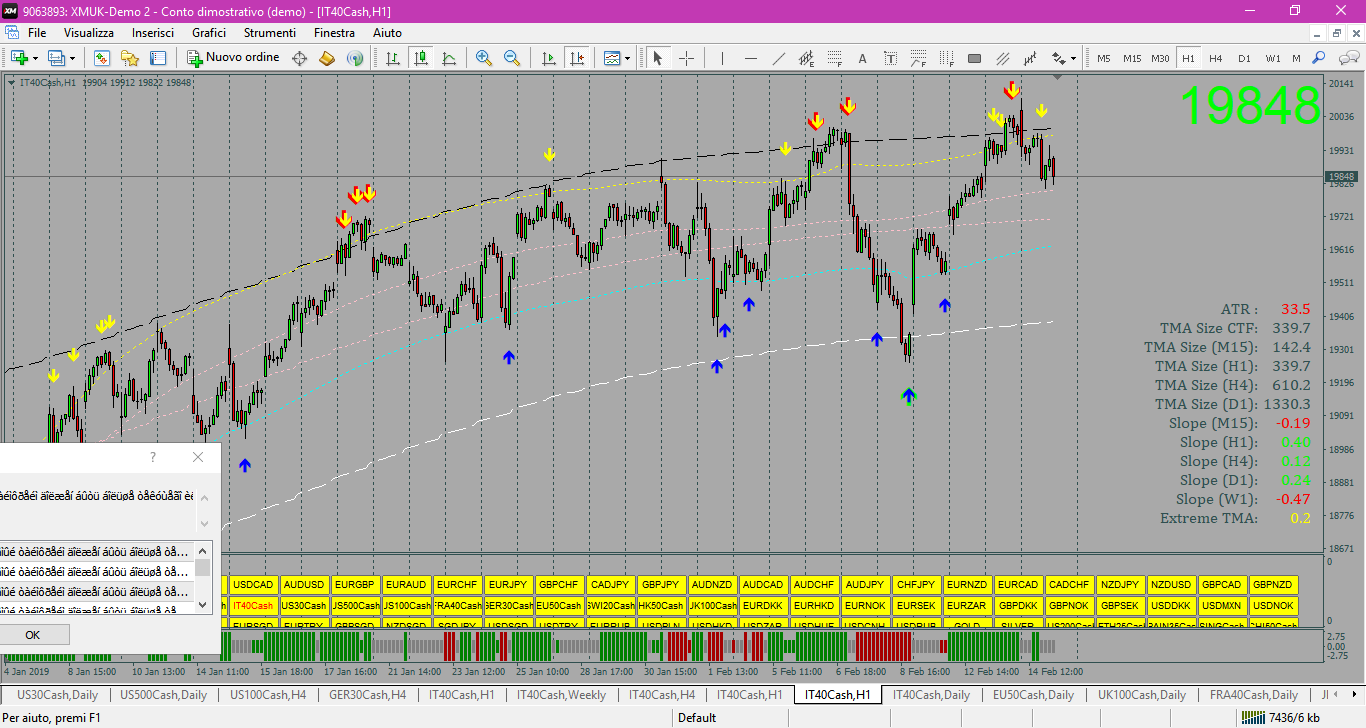1366x728 pixels.
Task: Click the USDCAD symbol button
Action: [x=253, y=585]
